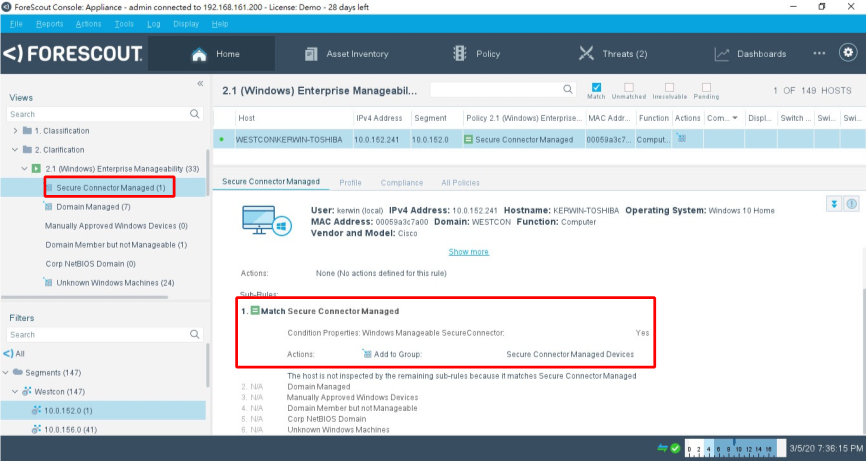866x461 pixels.
Task: Toggle the Irresolvable checkbox
Action: (x=669, y=87)
